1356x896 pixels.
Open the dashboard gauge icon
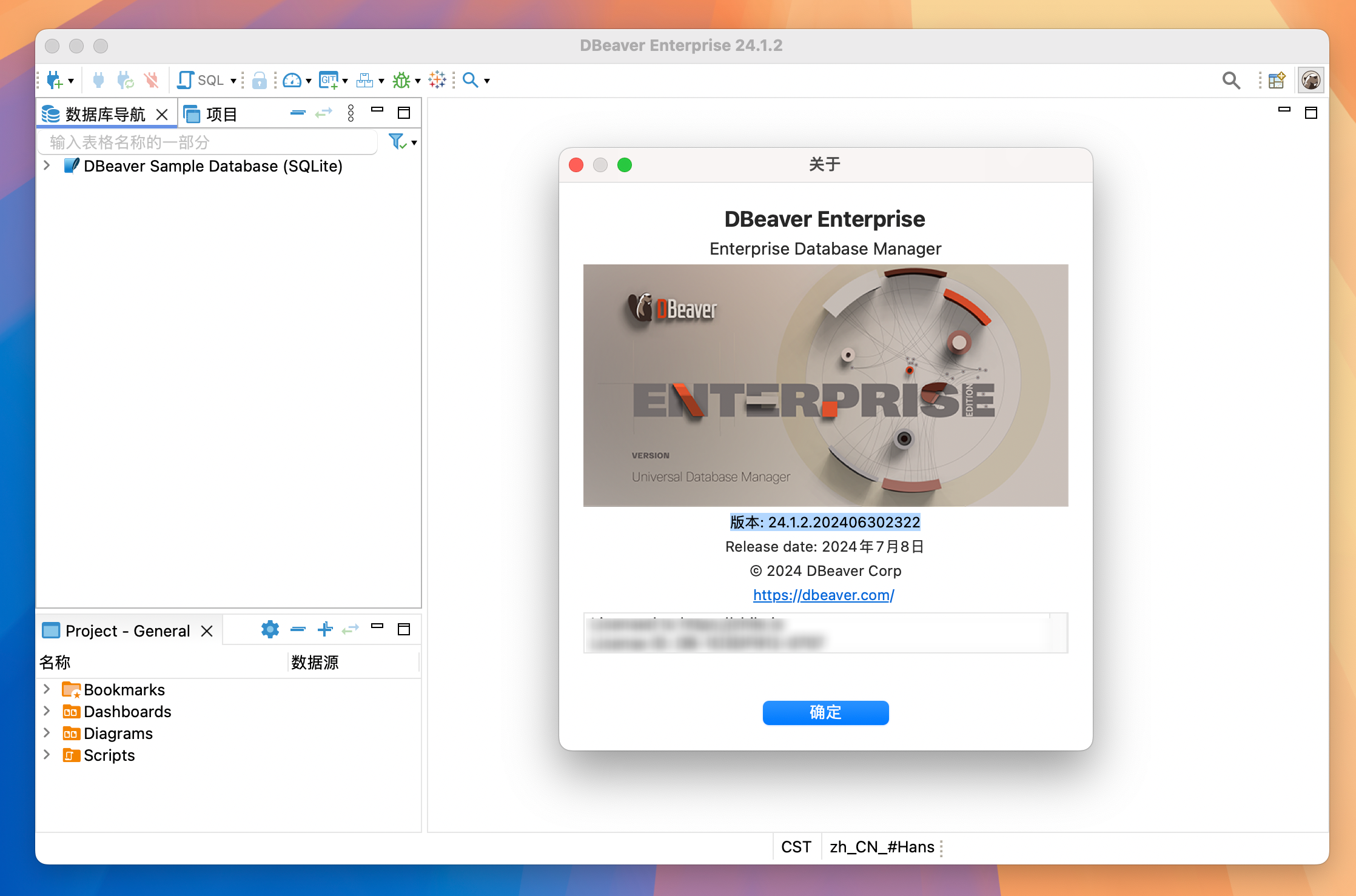point(292,80)
